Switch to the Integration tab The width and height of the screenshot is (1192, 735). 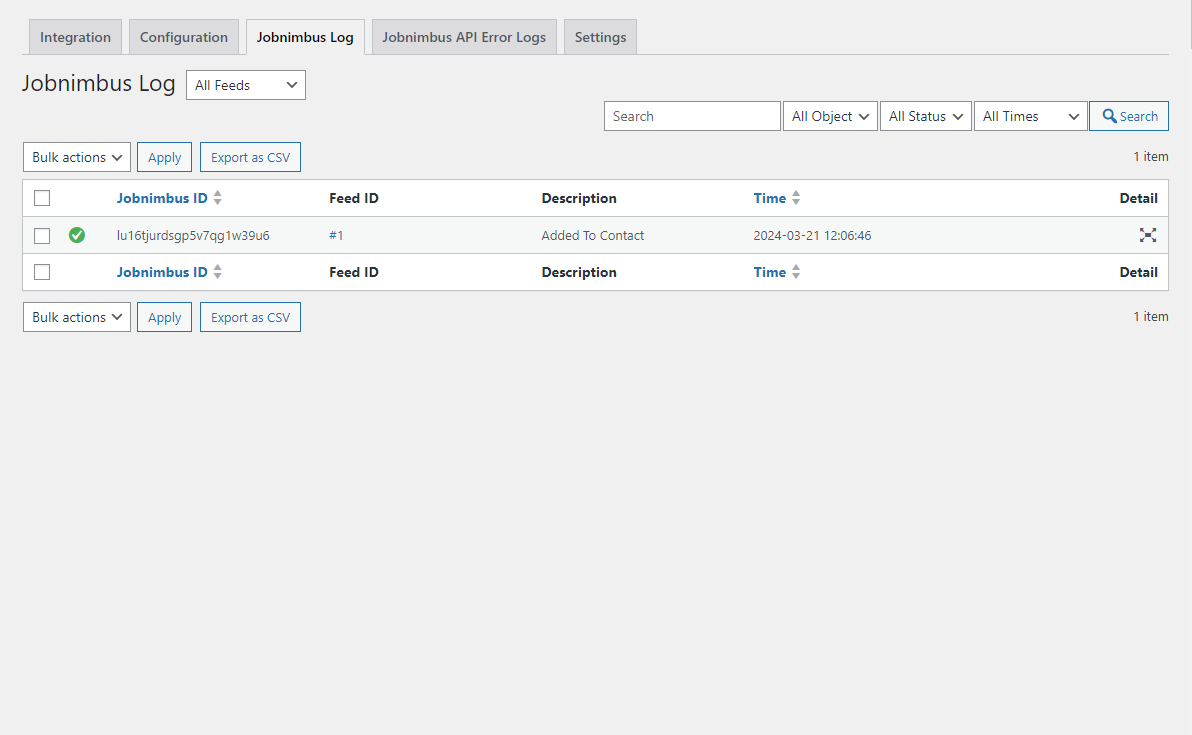(x=75, y=37)
